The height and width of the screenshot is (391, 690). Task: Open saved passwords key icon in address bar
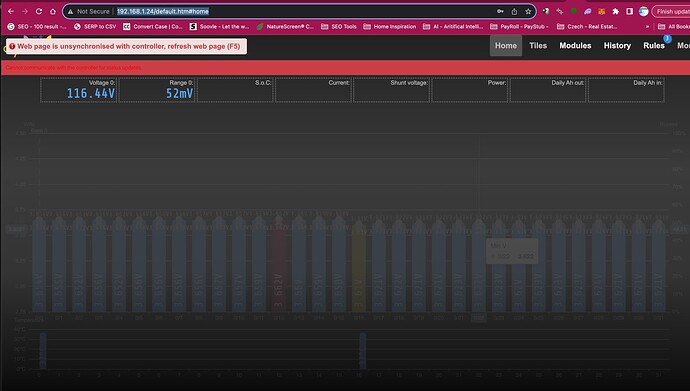500,11
